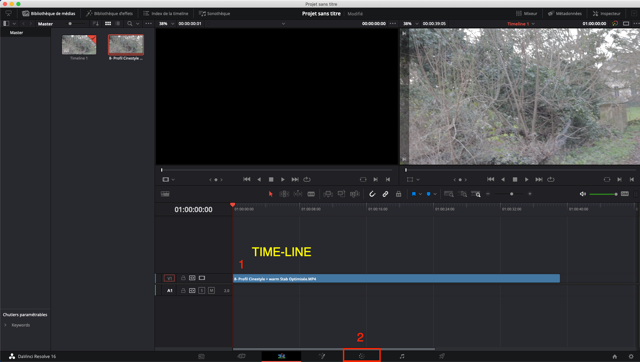Open Index de la timeline panel
Screen dimensions: 640x362
[x=166, y=13]
